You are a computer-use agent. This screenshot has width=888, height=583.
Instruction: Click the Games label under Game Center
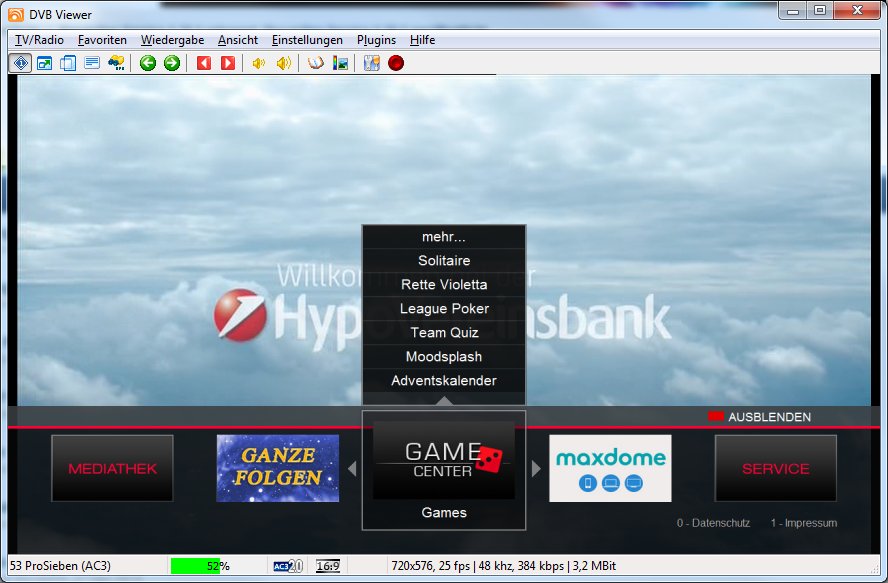(x=444, y=512)
